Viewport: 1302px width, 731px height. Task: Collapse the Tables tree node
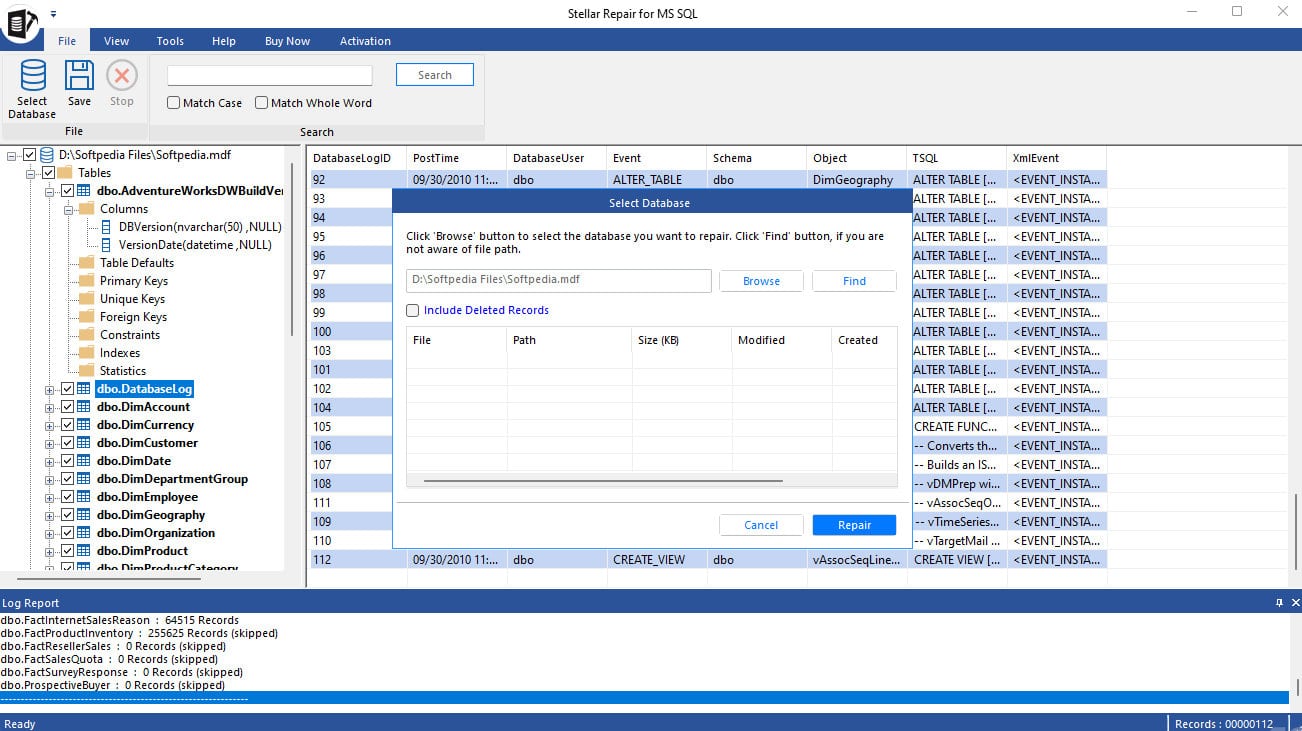click(31, 173)
